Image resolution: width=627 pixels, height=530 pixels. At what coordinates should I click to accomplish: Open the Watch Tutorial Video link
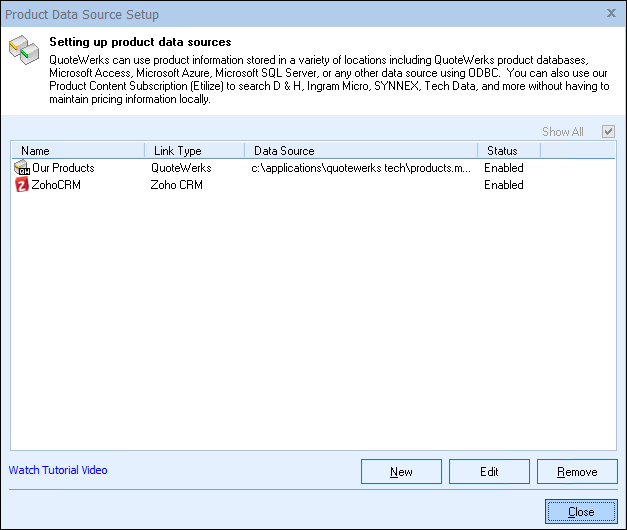click(58, 470)
